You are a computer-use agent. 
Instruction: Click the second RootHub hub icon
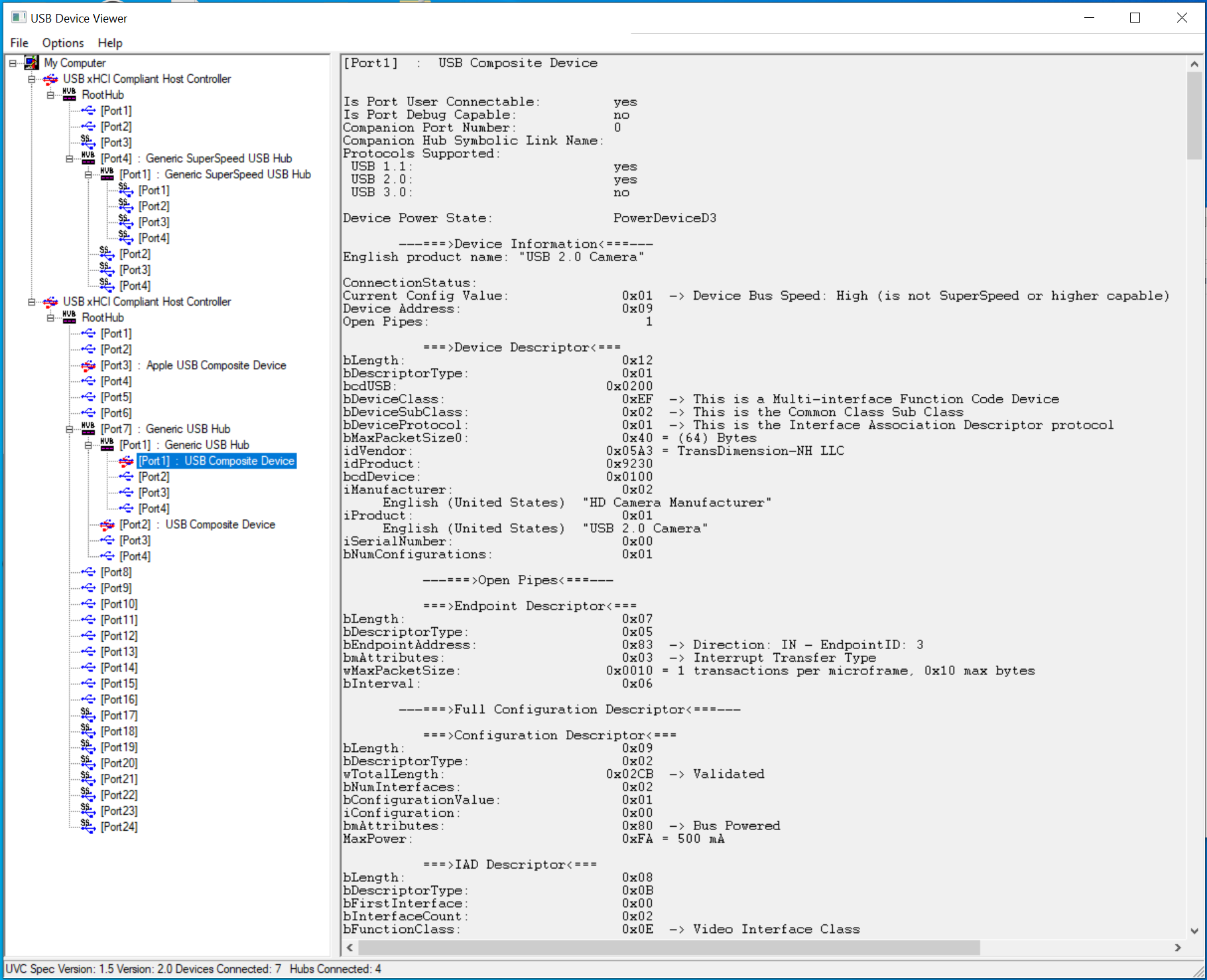(69, 318)
